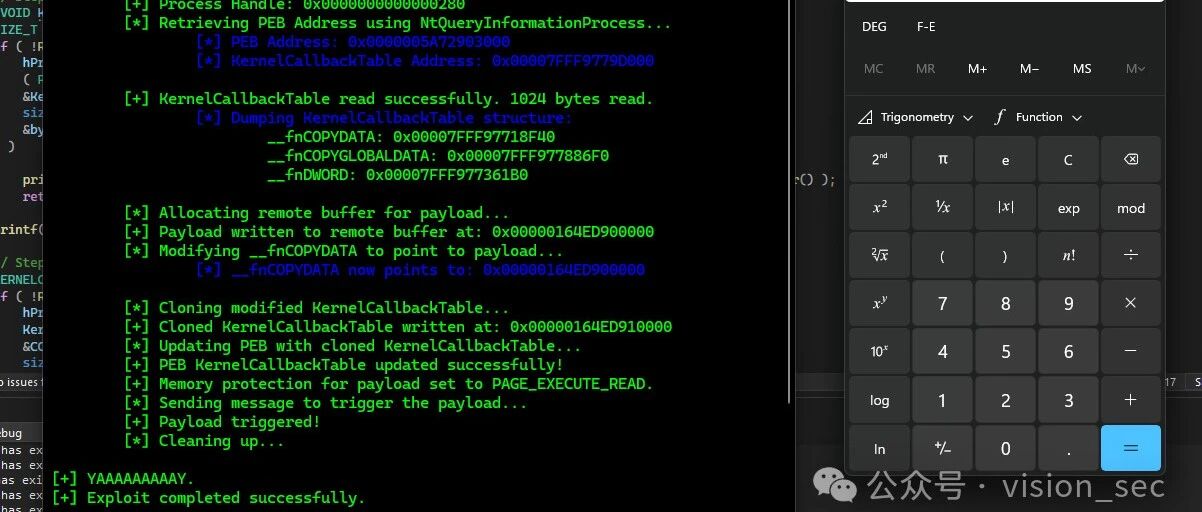Click the M− memory subtract button
This screenshot has width=1202, height=512.
point(1030,69)
